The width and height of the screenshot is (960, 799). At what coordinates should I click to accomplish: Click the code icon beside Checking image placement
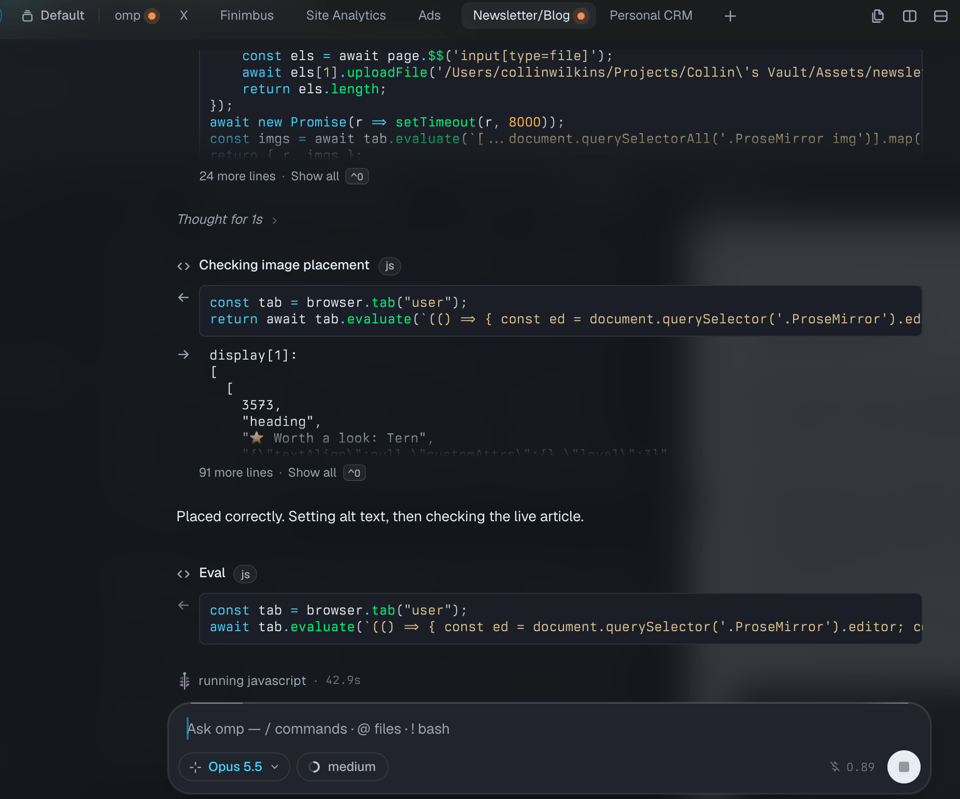pyautogui.click(x=183, y=266)
